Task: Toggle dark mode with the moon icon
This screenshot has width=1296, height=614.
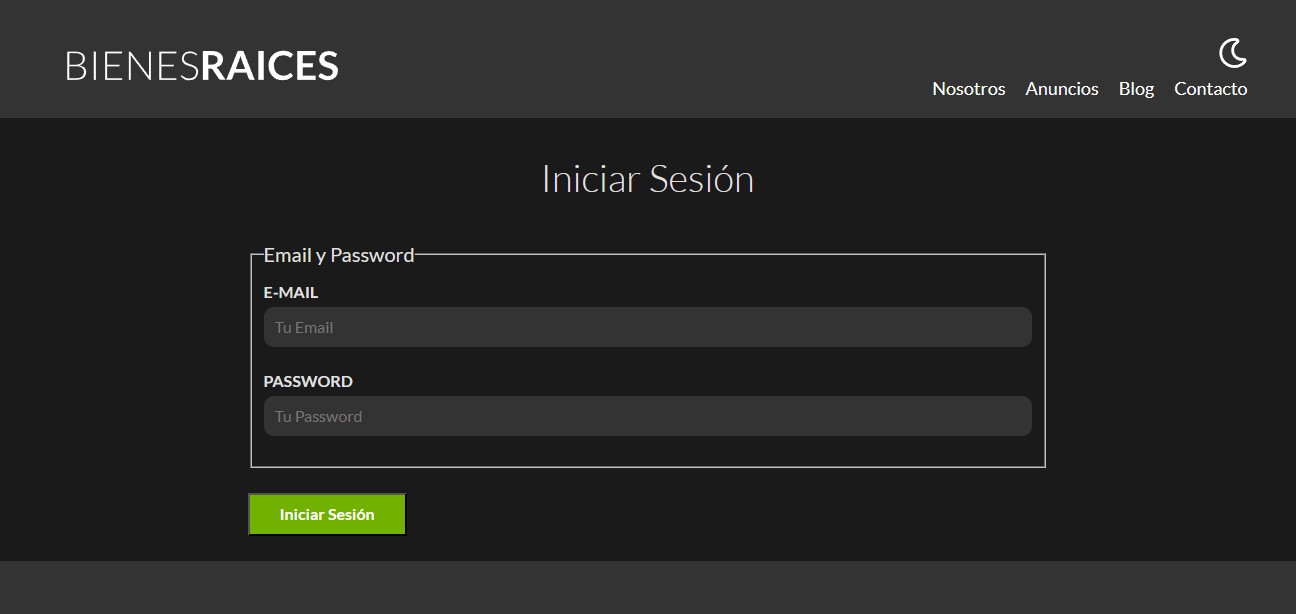Action: [1232, 53]
